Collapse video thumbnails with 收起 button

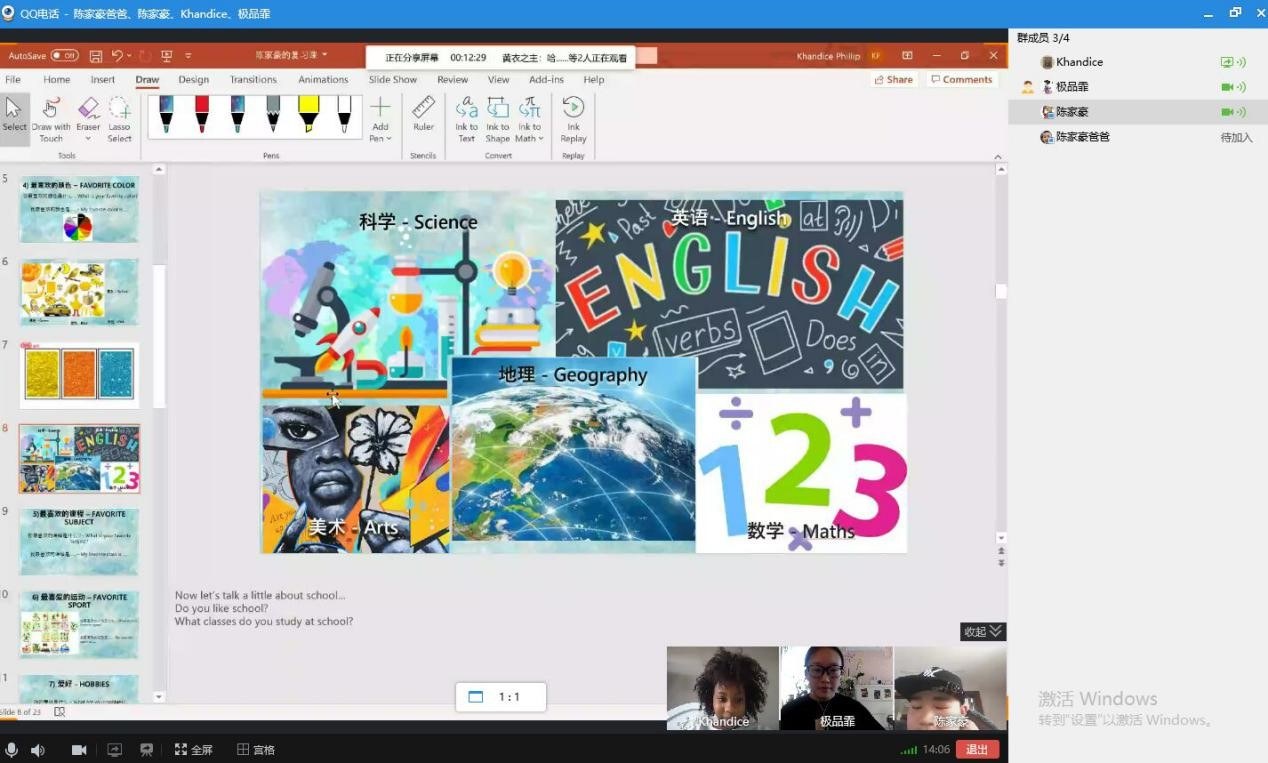[982, 631]
